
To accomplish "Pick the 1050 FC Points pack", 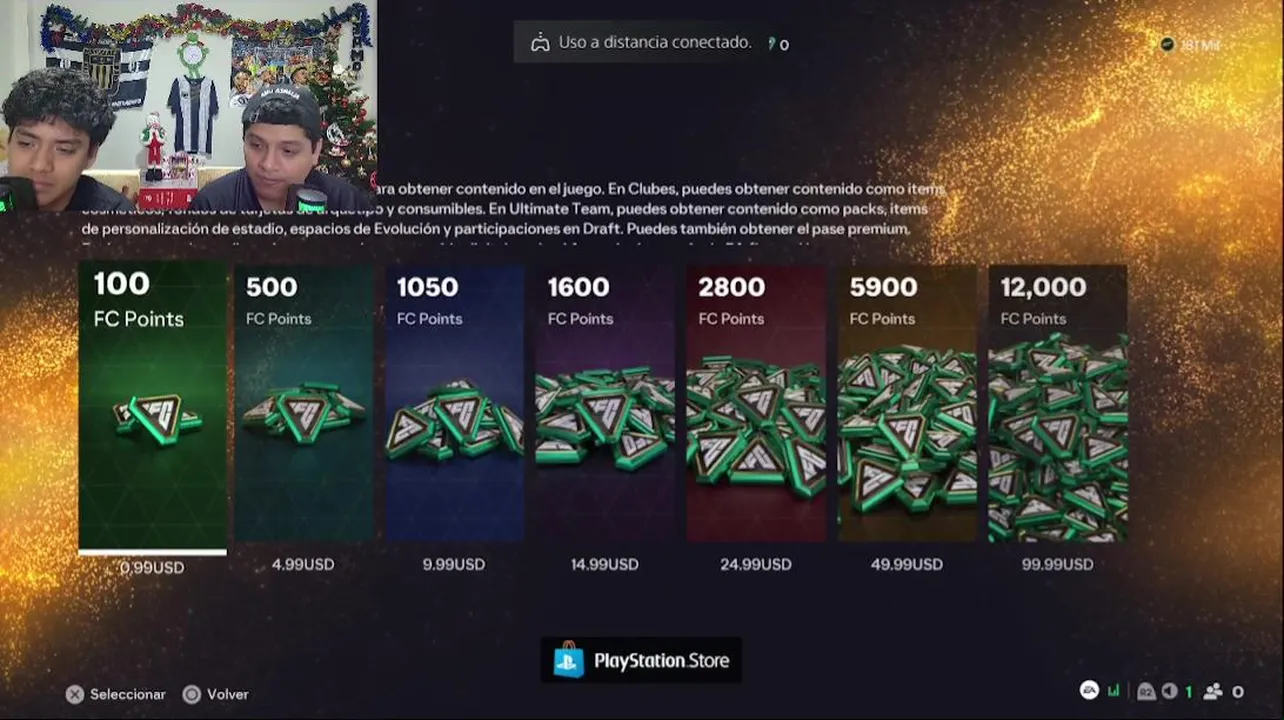I will point(455,403).
